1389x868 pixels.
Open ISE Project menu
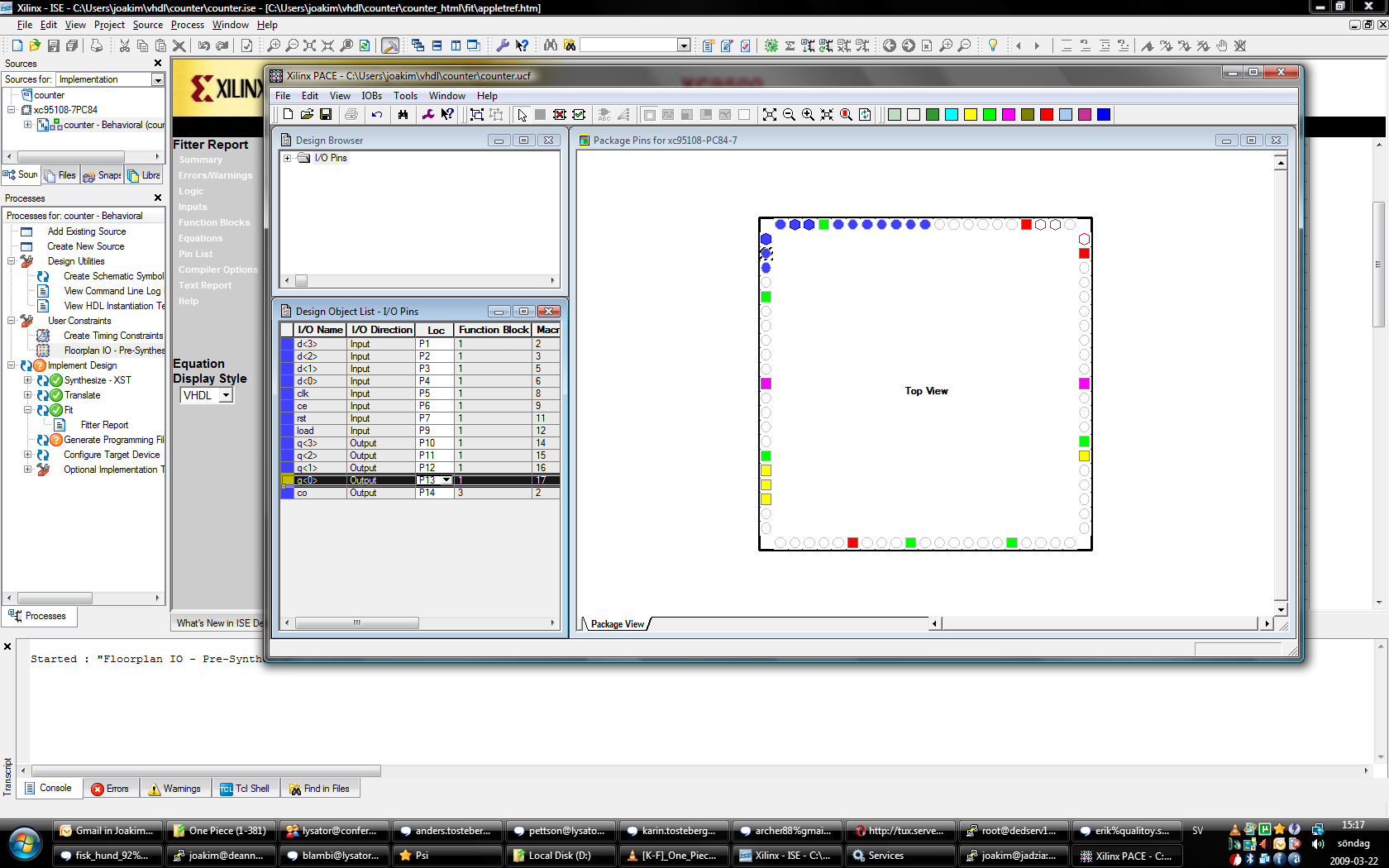tap(109, 25)
